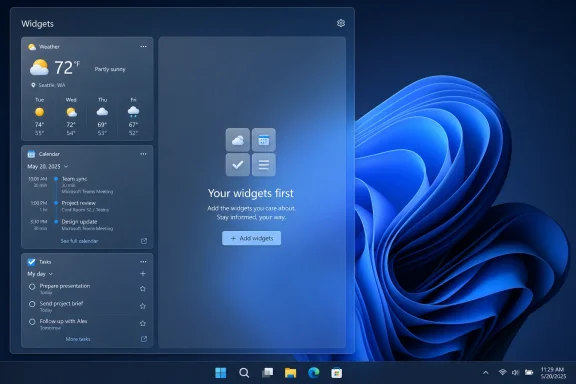Select Tuesday sunny forecast icon
The width and height of the screenshot is (576, 384).
[39, 112]
